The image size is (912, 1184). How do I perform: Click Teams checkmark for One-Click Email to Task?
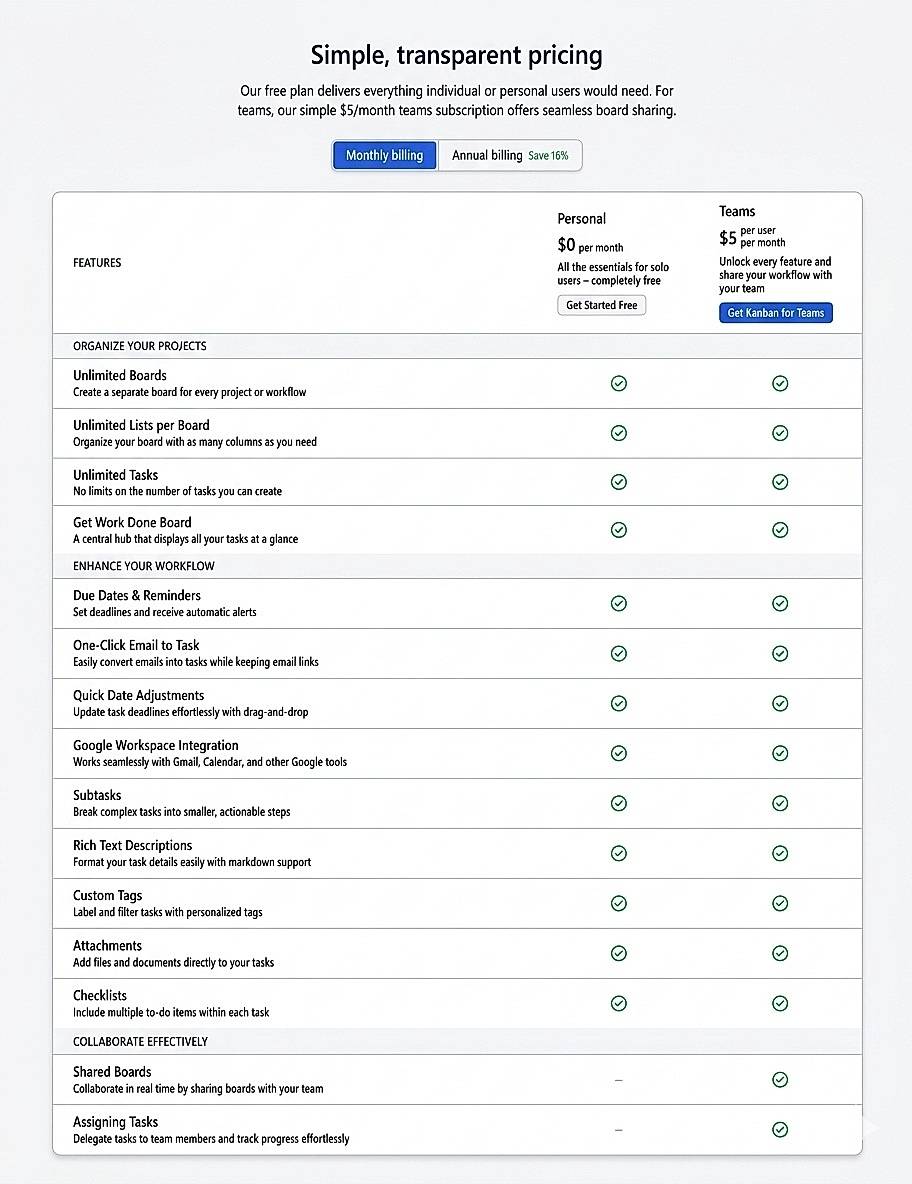pyautogui.click(x=780, y=653)
